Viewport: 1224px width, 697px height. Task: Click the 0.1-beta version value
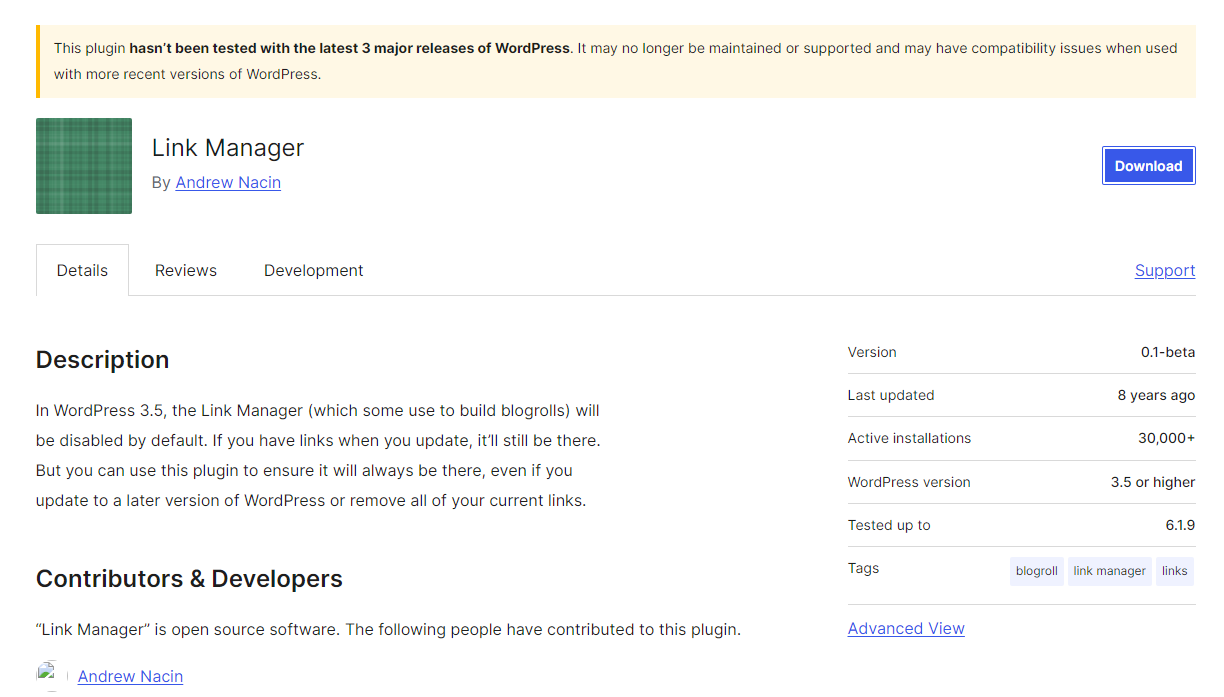[x=1167, y=352]
